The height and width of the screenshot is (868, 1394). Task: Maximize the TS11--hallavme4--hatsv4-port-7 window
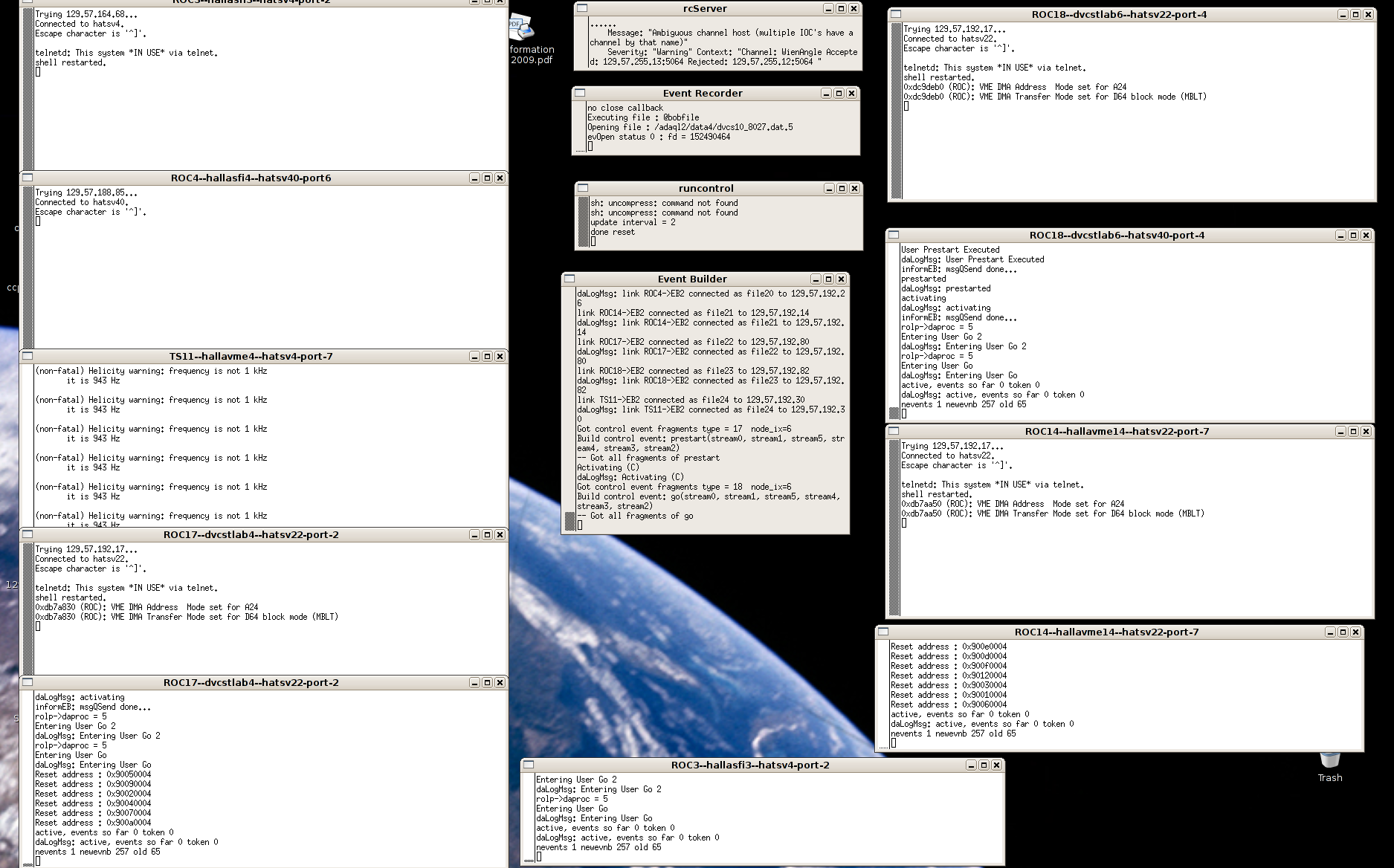coord(487,357)
